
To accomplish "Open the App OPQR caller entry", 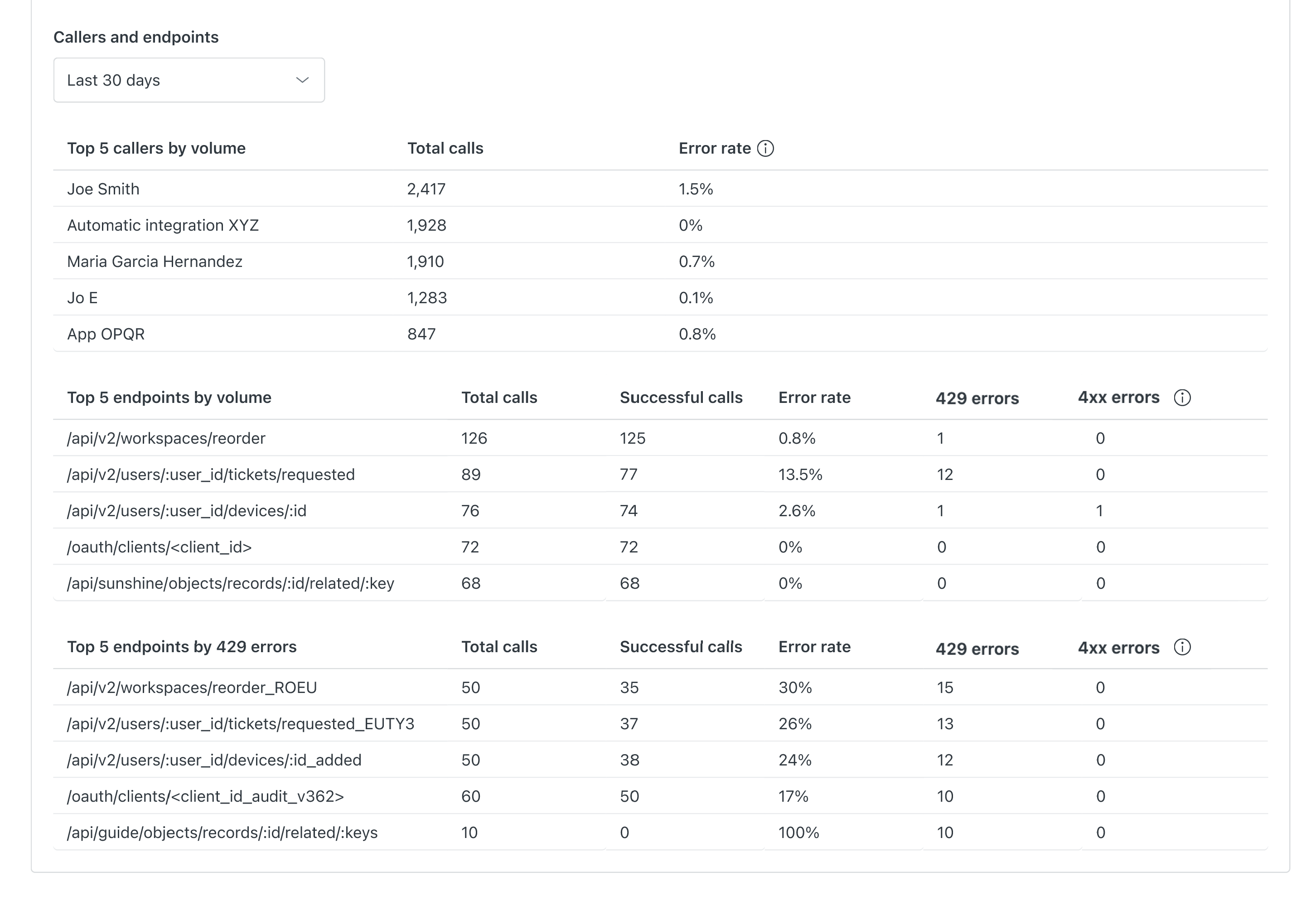I will tap(106, 334).
